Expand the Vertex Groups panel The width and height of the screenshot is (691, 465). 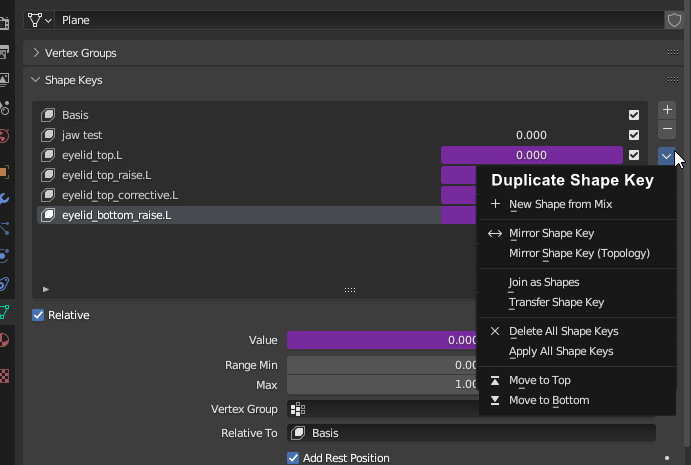coord(36,53)
